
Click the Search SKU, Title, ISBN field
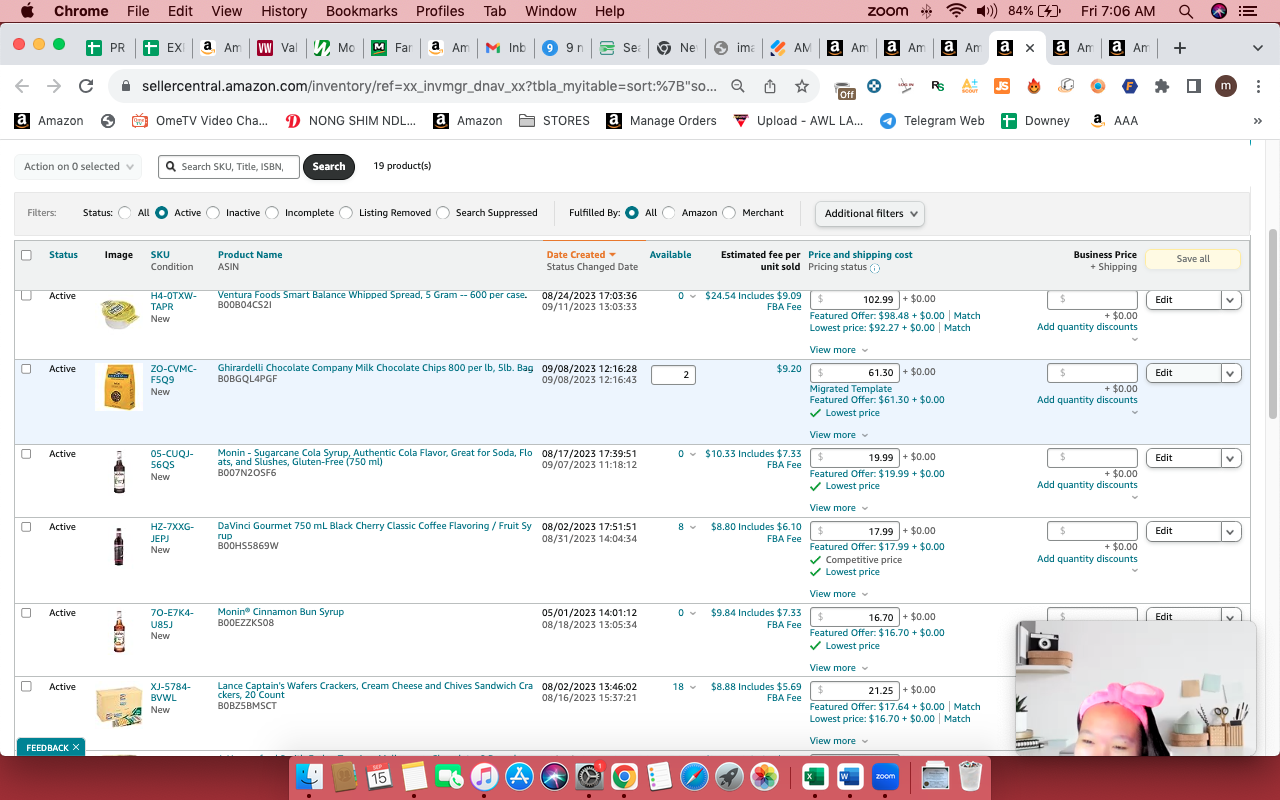(x=229, y=167)
